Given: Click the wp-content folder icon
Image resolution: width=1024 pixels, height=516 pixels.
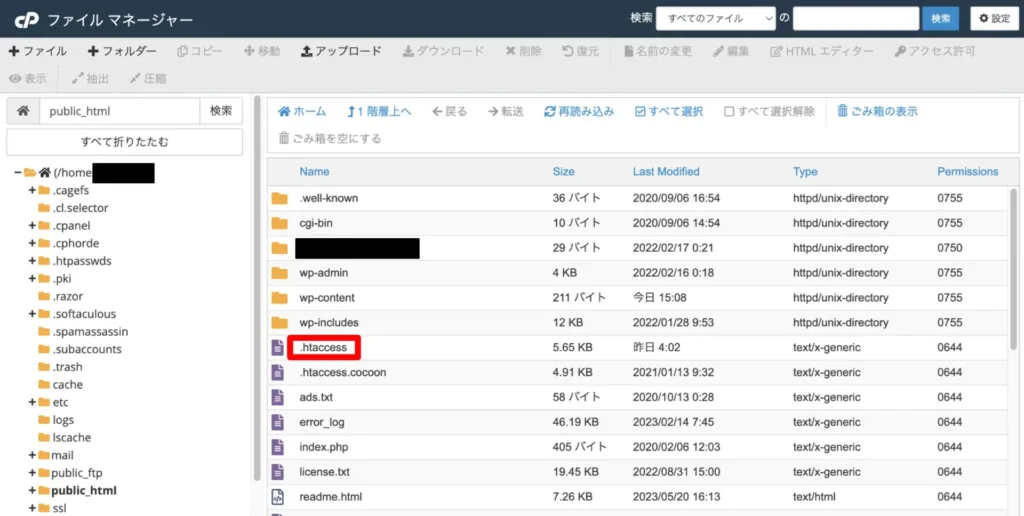Looking at the screenshot, I should pyautogui.click(x=280, y=298).
